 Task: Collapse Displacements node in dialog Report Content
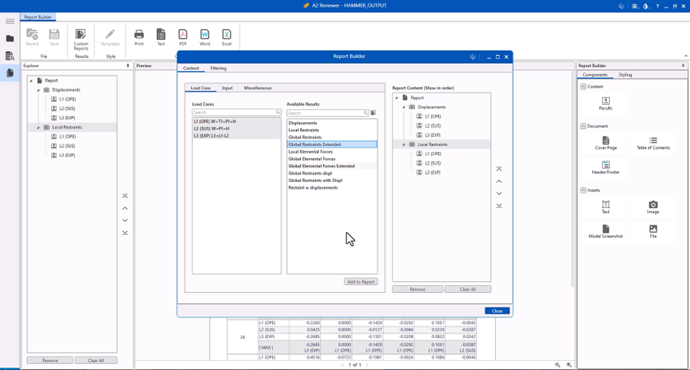coord(404,107)
